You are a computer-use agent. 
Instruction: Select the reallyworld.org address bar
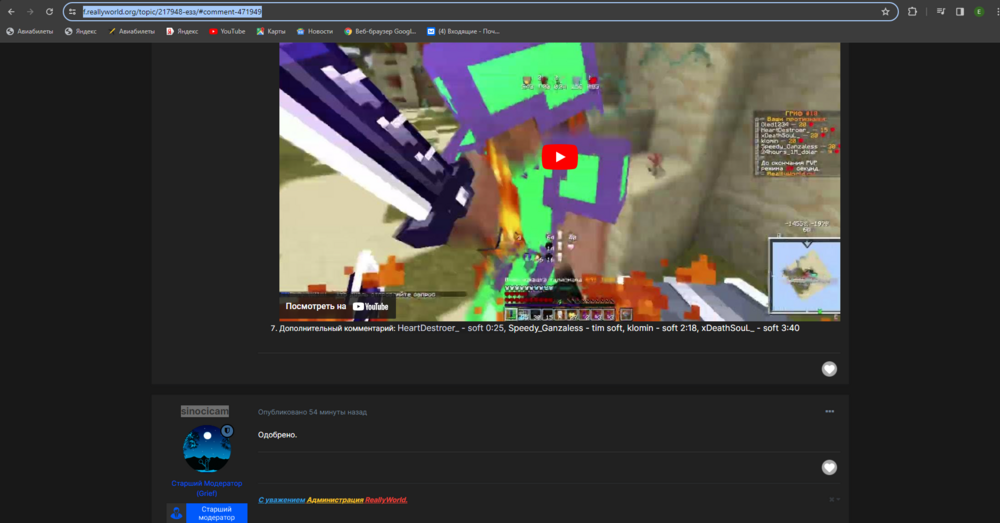[480, 11]
